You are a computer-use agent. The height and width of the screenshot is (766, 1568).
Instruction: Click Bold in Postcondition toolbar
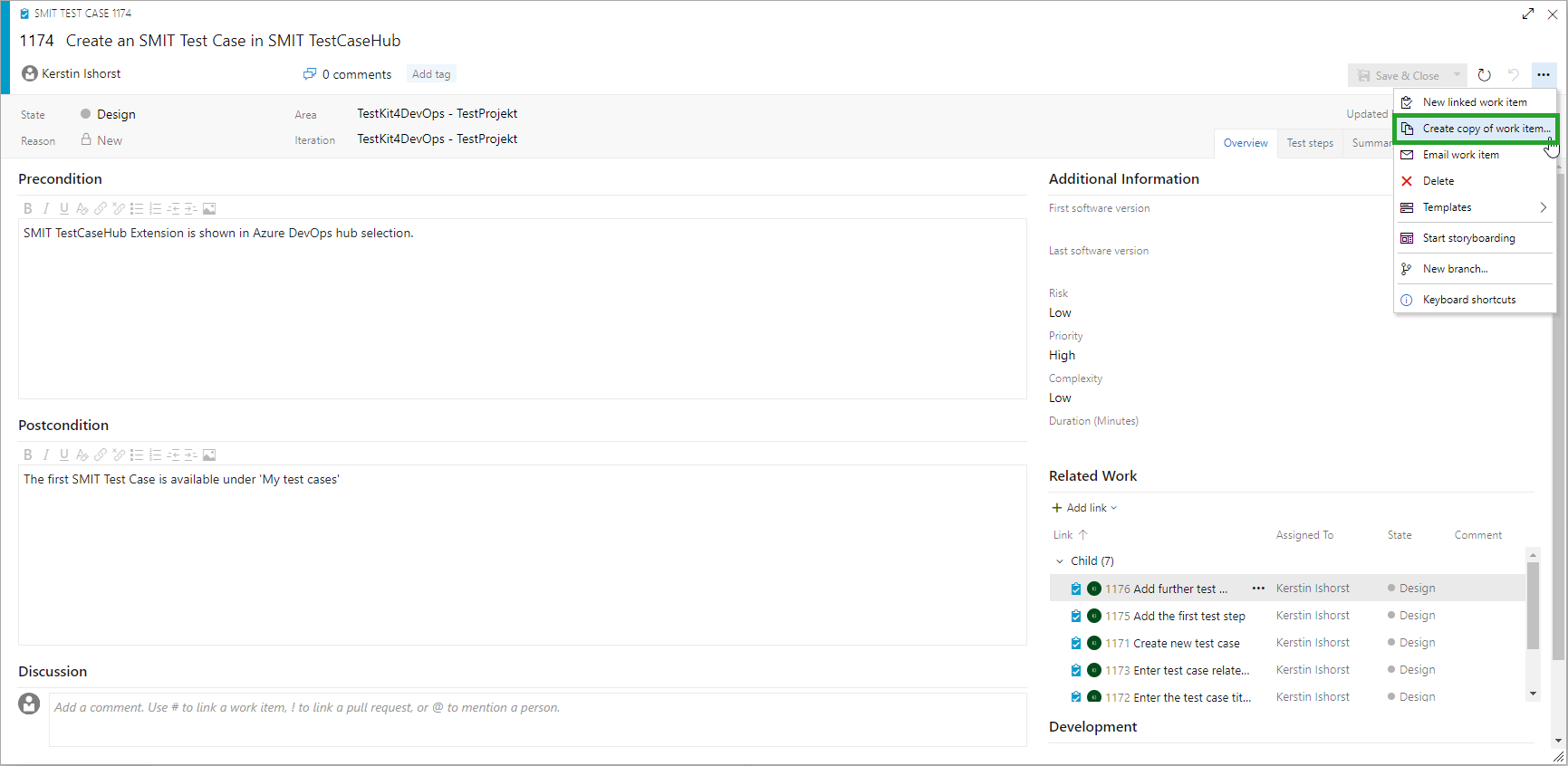click(x=28, y=455)
